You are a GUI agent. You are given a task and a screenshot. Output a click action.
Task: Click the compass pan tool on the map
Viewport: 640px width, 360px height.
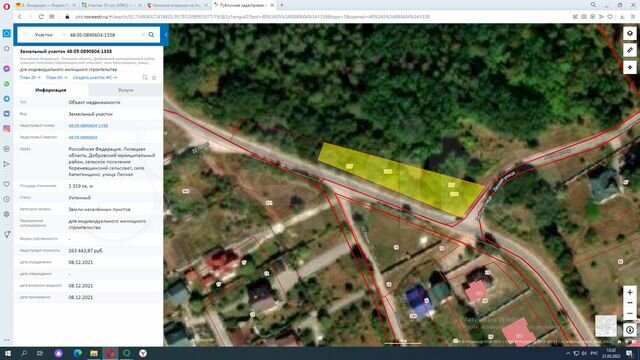(x=630, y=67)
